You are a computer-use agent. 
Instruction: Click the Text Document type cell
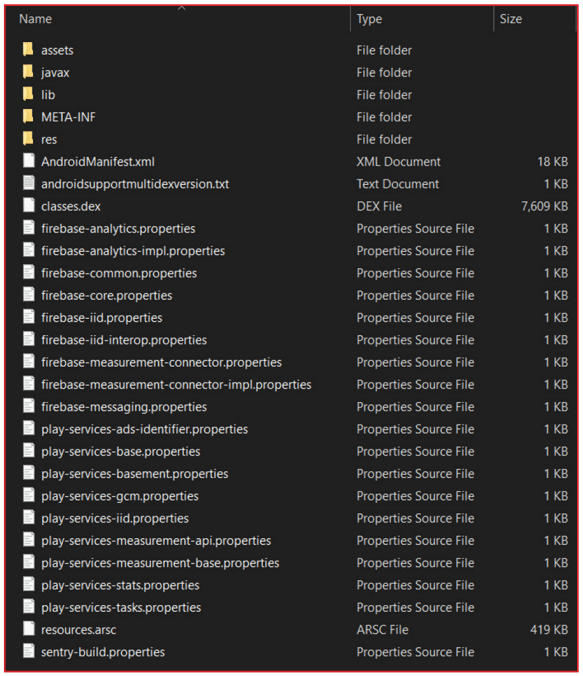tap(398, 184)
